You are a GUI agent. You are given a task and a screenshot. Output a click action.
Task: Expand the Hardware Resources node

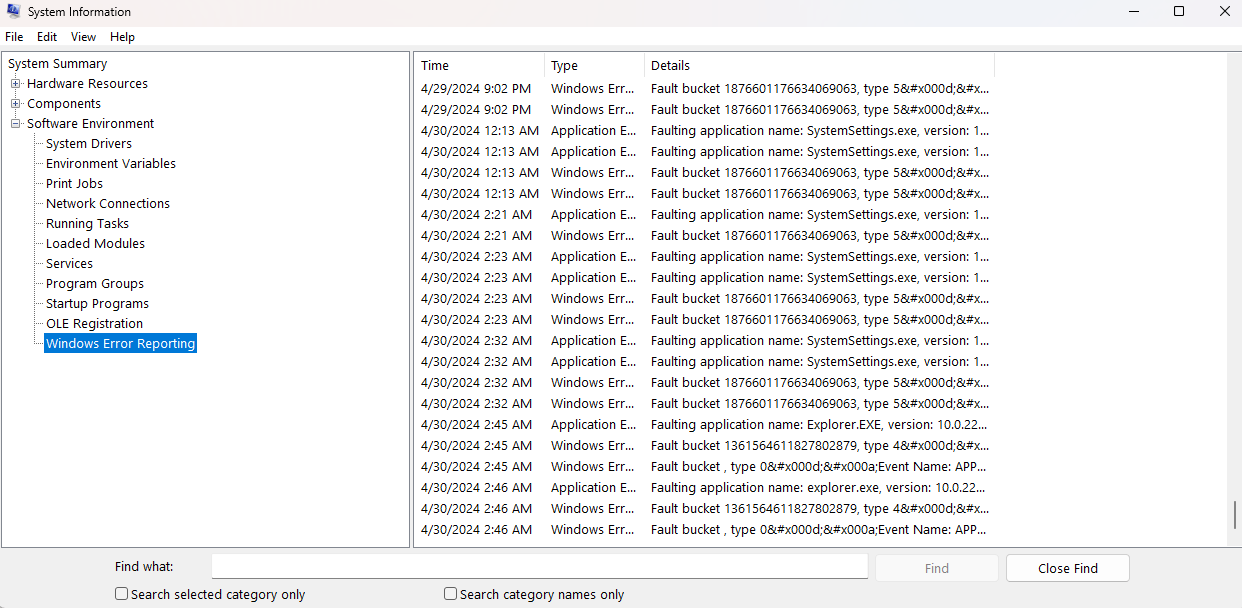click(x=16, y=84)
